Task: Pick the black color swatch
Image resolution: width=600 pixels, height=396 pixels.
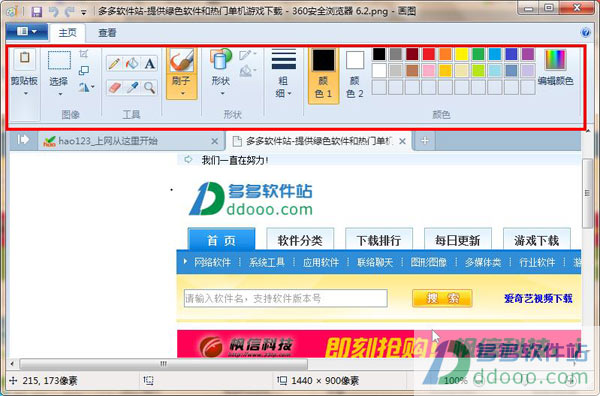Action: [x=379, y=54]
